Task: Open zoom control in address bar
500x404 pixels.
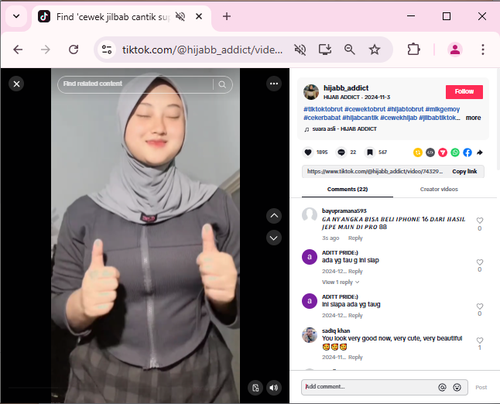Action: [x=349, y=50]
